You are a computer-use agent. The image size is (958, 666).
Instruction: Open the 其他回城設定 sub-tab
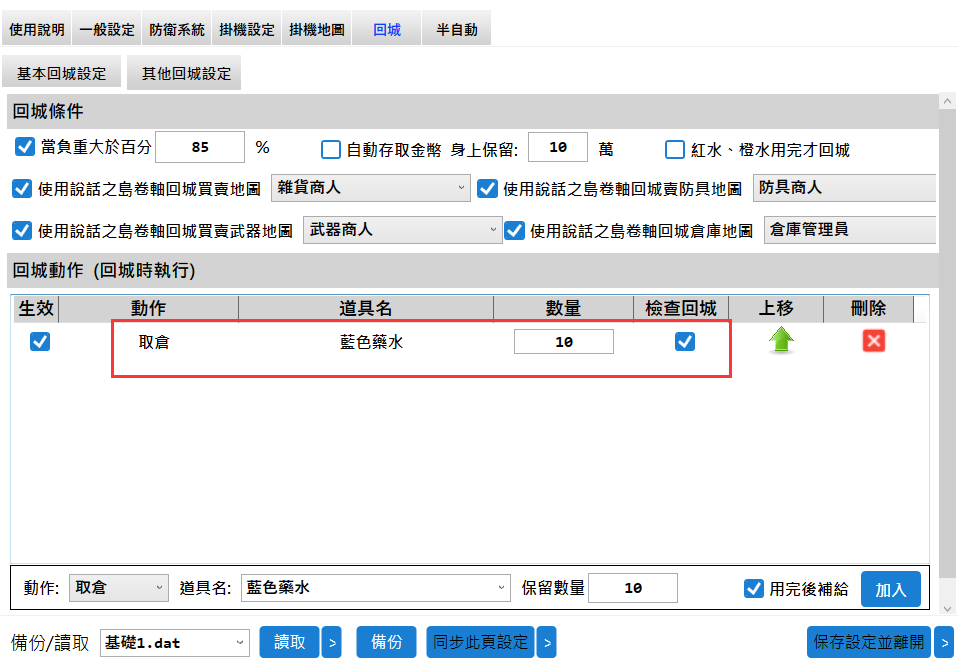pyautogui.click(x=186, y=74)
